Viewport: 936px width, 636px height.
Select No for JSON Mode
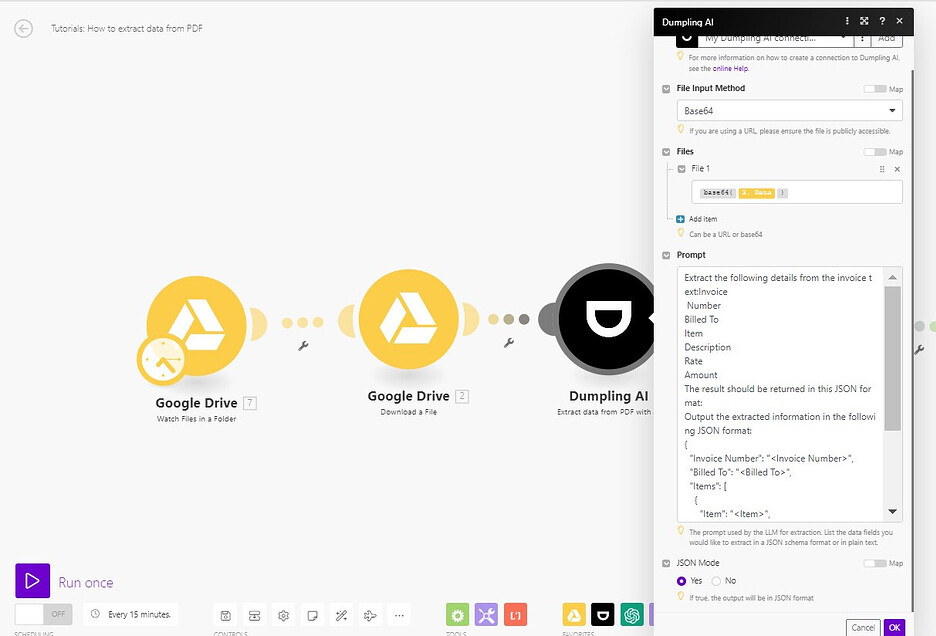717,580
